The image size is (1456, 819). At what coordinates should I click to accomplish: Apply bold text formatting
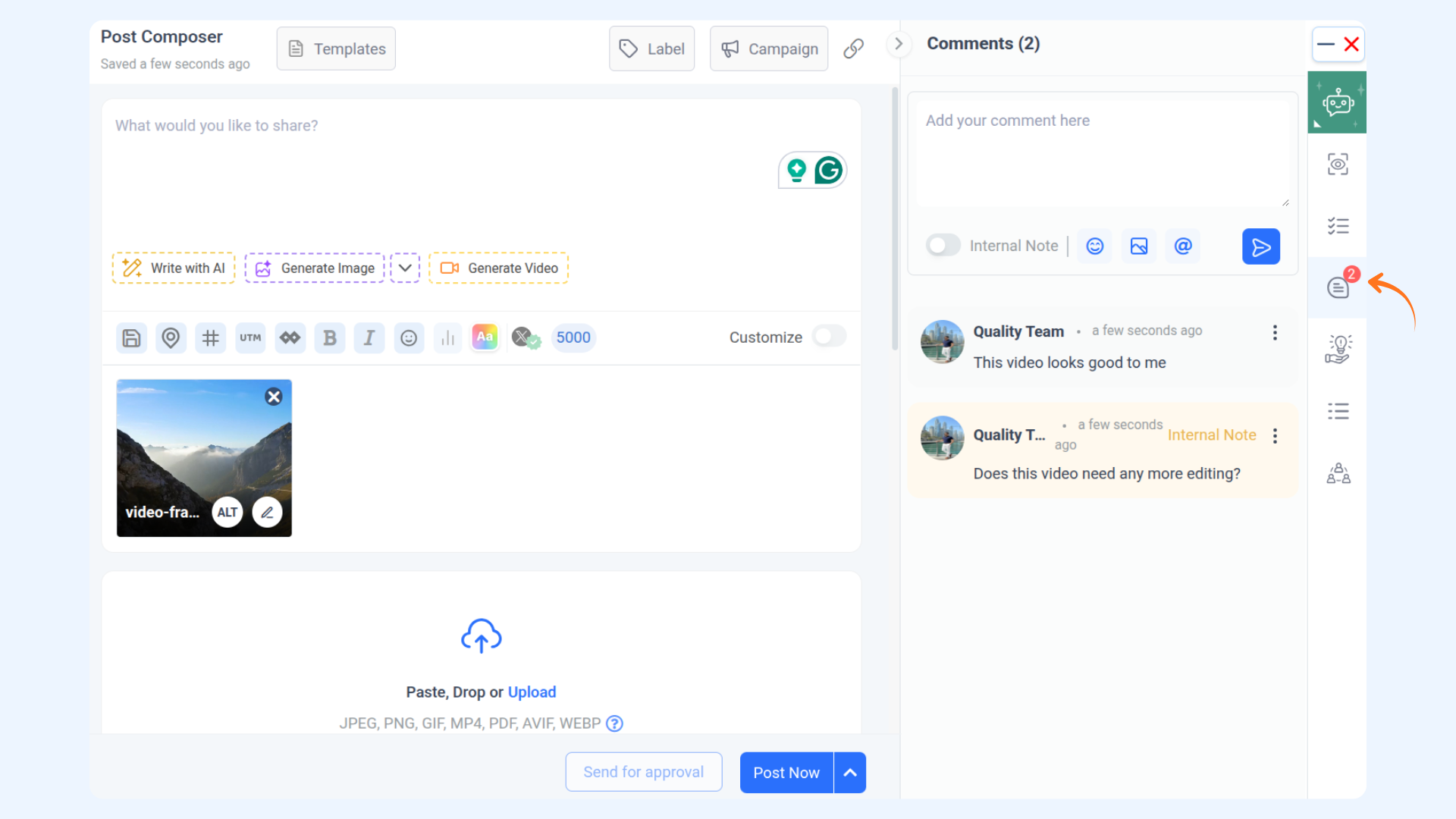(x=330, y=337)
